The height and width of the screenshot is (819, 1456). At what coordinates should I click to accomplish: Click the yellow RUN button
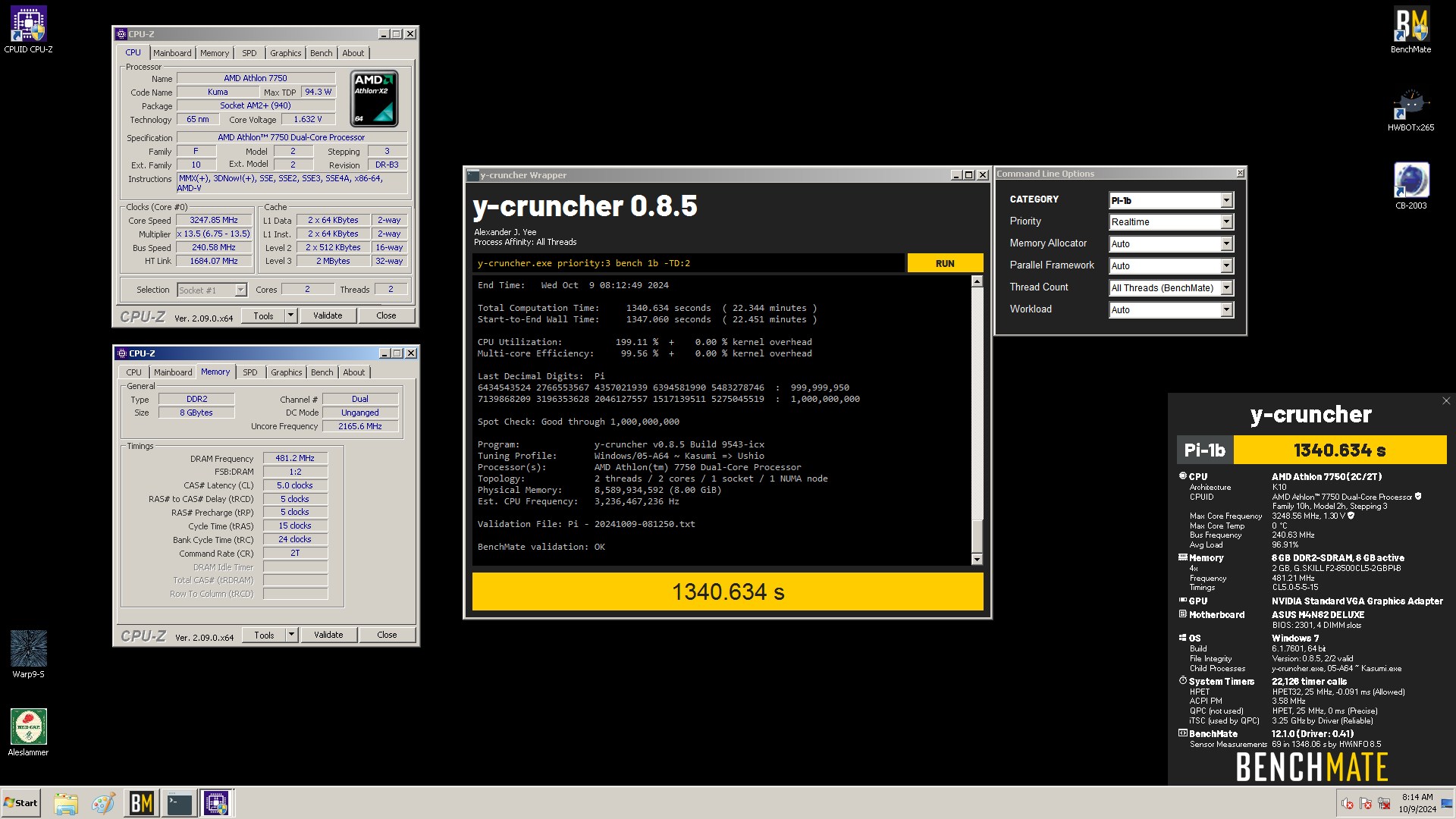tap(945, 264)
